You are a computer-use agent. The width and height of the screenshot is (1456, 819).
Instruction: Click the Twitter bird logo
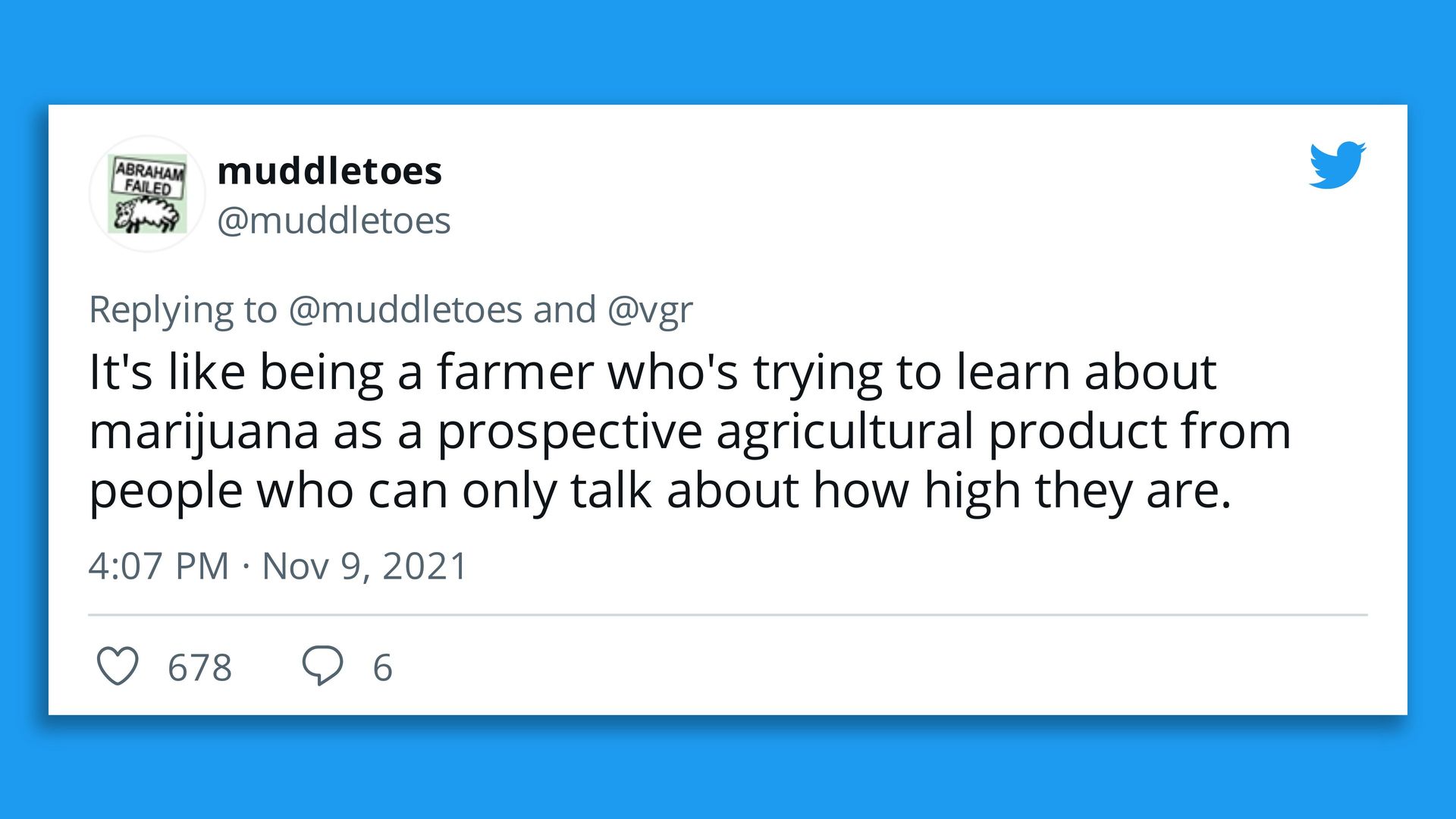(x=1337, y=165)
